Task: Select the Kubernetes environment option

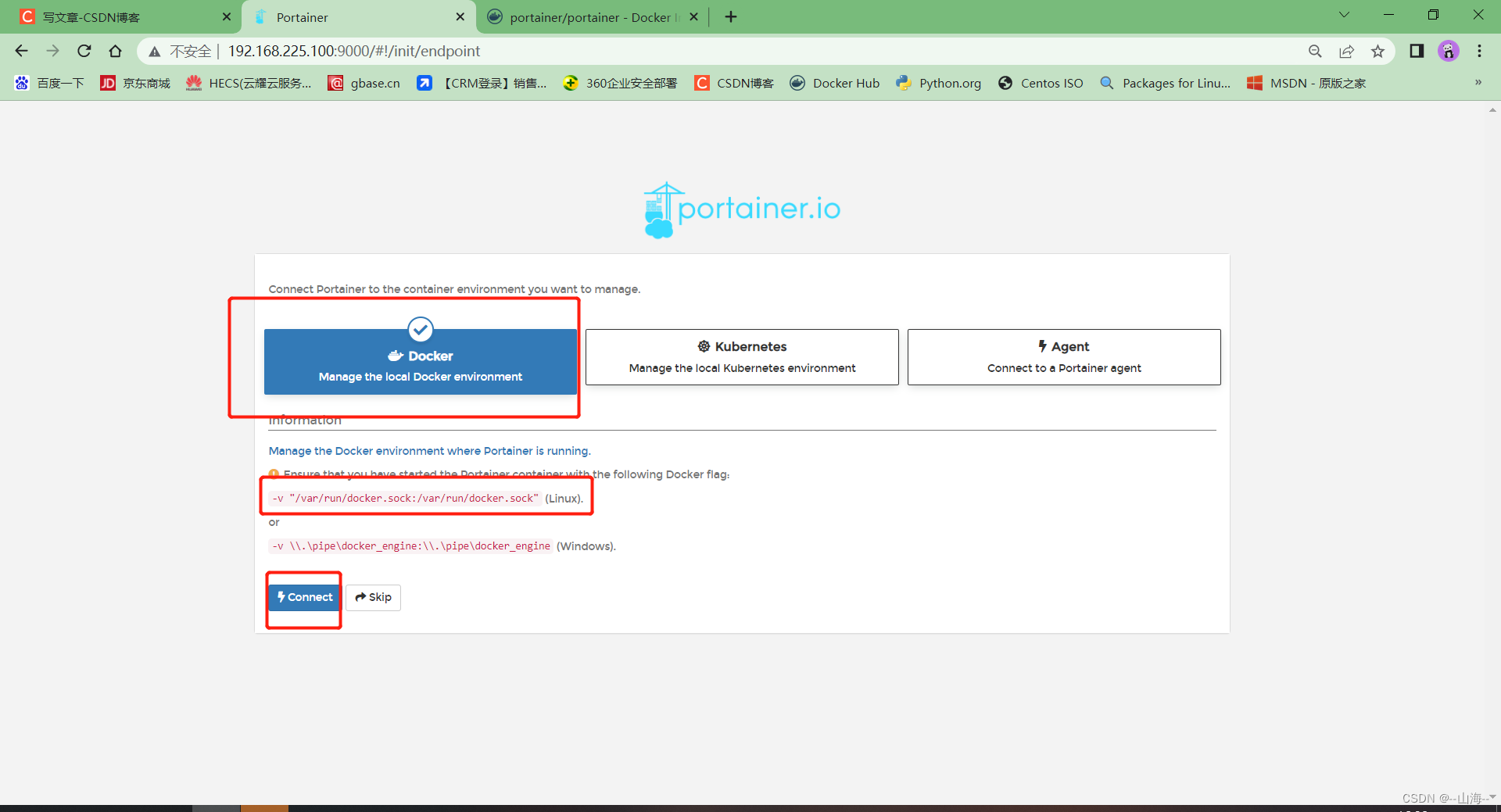Action: 742,357
